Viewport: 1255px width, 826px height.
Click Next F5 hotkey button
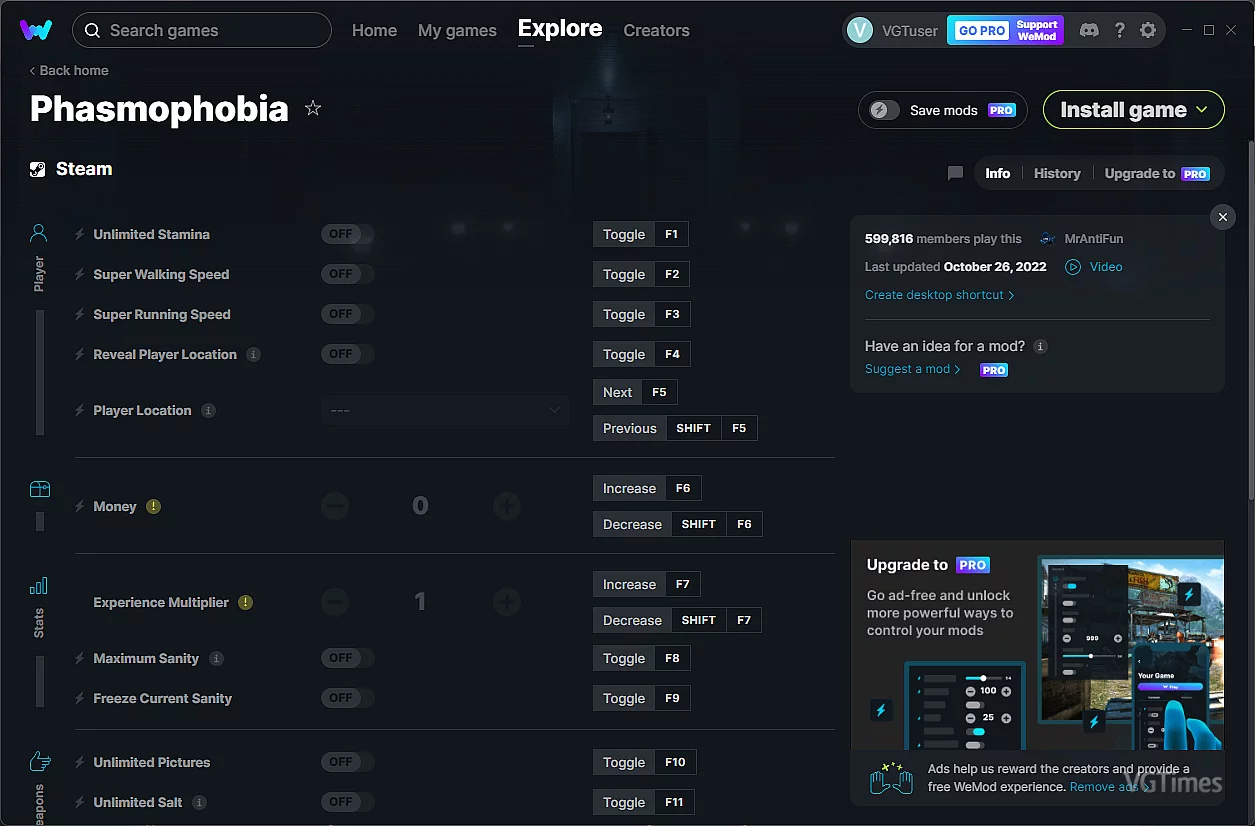tap(635, 392)
